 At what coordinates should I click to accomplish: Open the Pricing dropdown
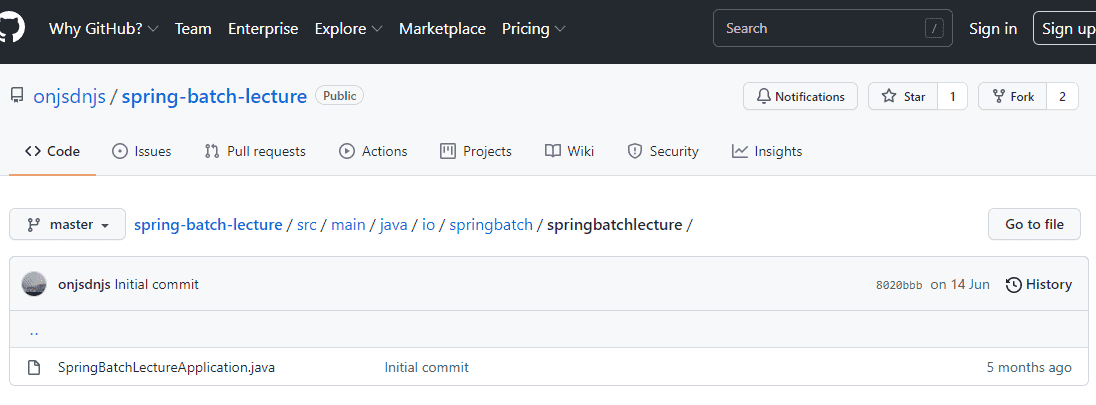533,29
